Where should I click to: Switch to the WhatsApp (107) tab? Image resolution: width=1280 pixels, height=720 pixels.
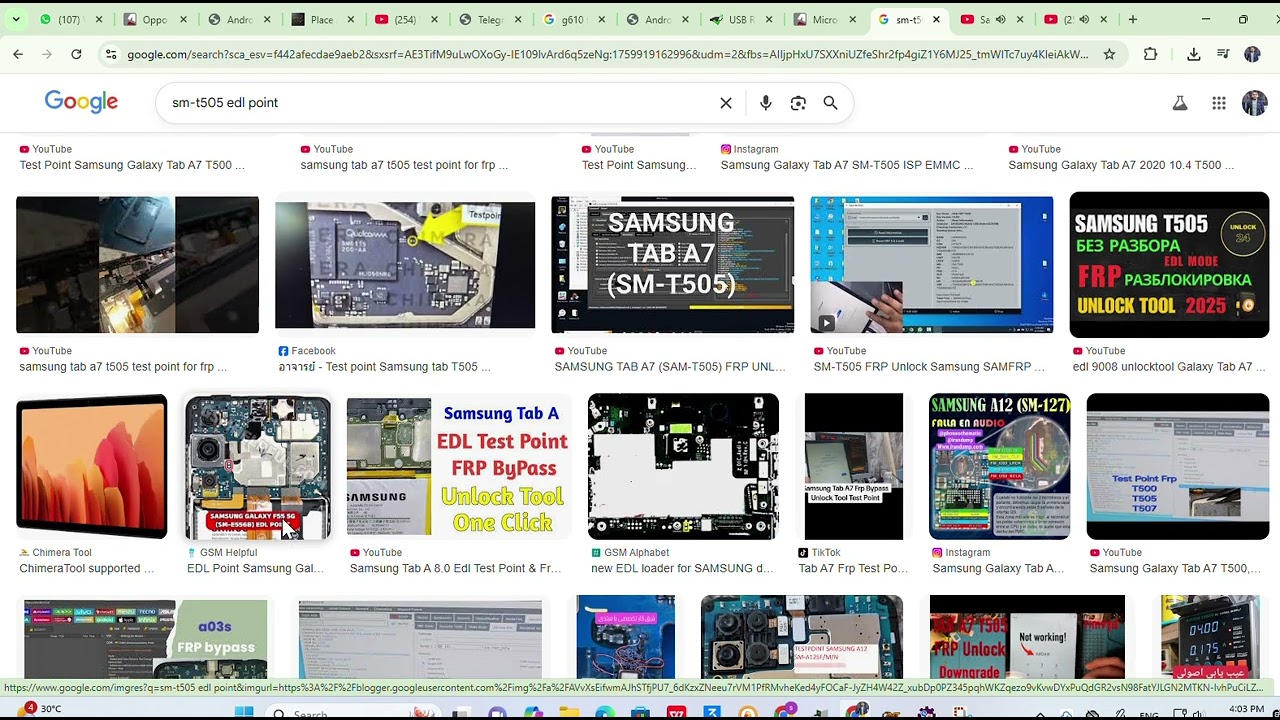70,19
